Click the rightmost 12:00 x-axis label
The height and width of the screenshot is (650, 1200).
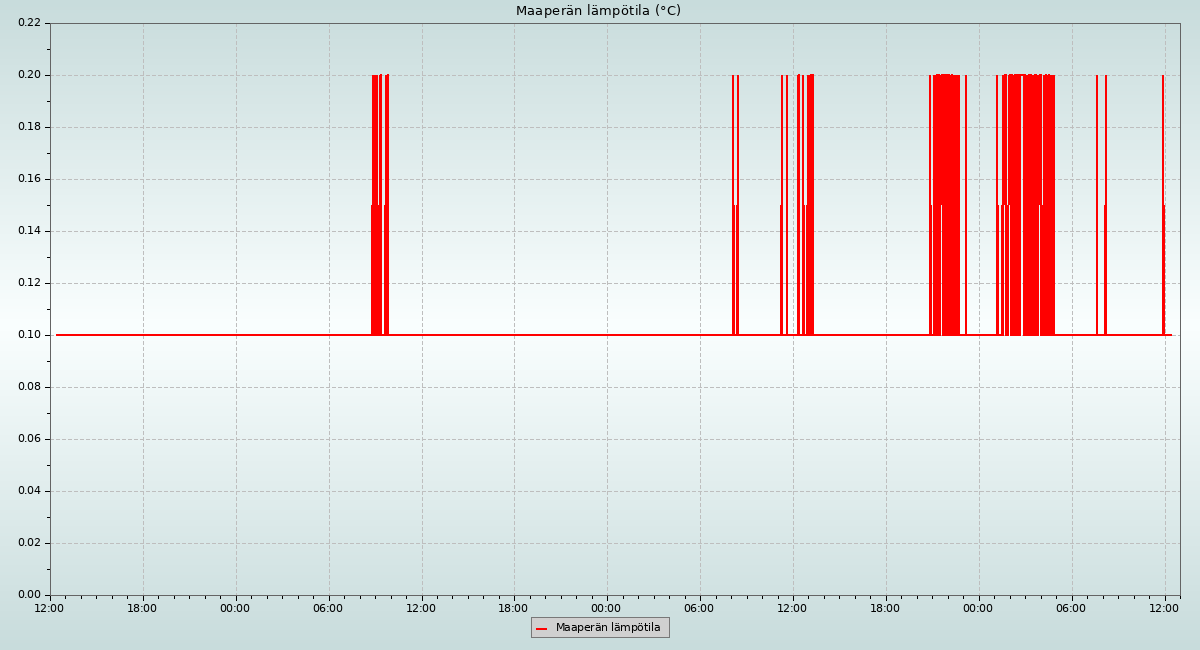click(1165, 608)
